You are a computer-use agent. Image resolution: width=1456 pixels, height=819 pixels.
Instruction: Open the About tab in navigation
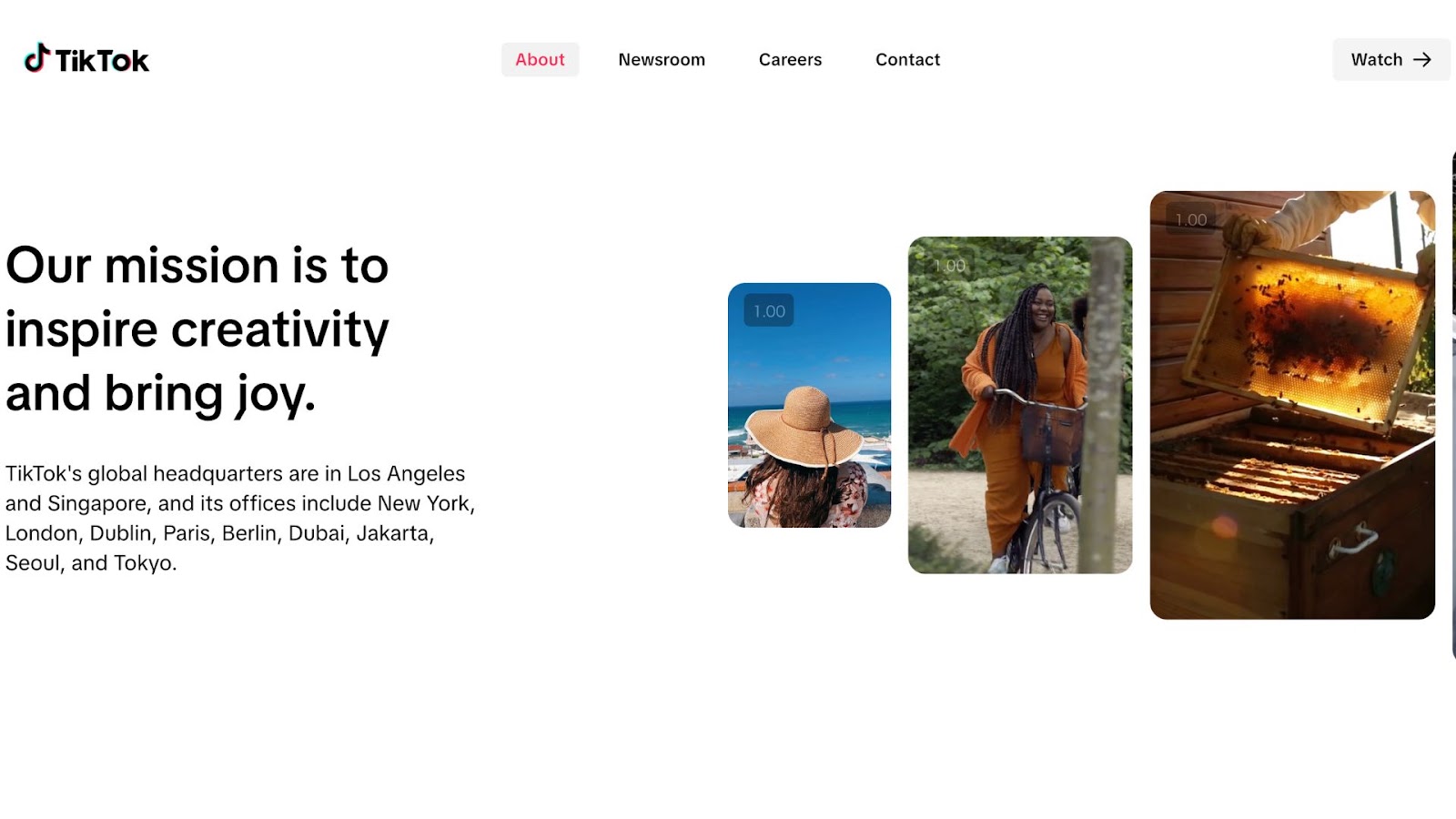click(540, 60)
